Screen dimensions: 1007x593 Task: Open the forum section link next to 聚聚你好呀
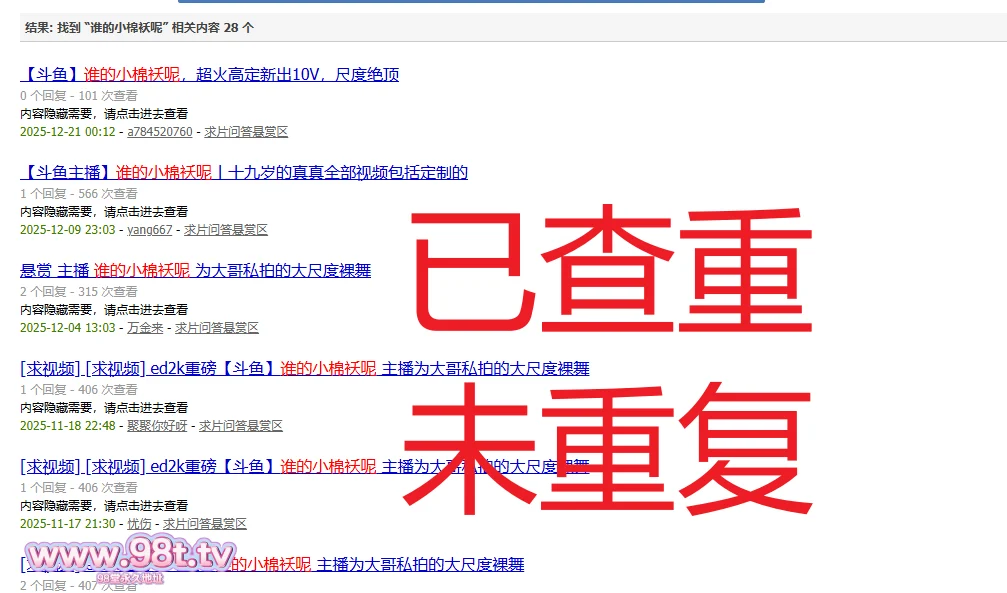[x=241, y=426]
